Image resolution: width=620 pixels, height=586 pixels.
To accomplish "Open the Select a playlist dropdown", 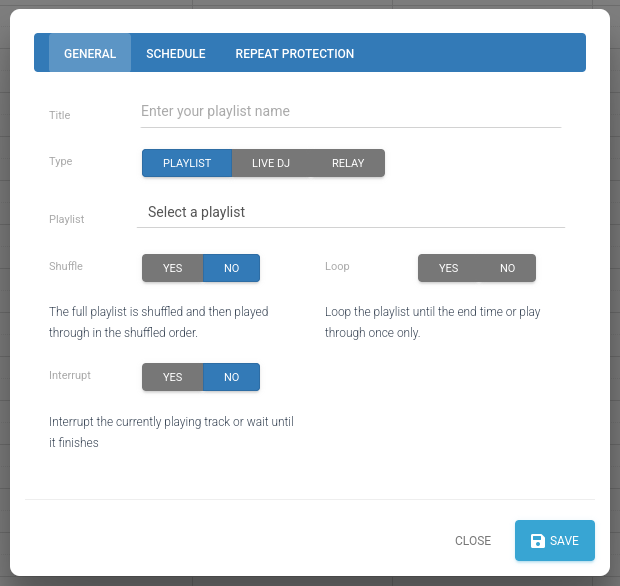I will point(351,212).
